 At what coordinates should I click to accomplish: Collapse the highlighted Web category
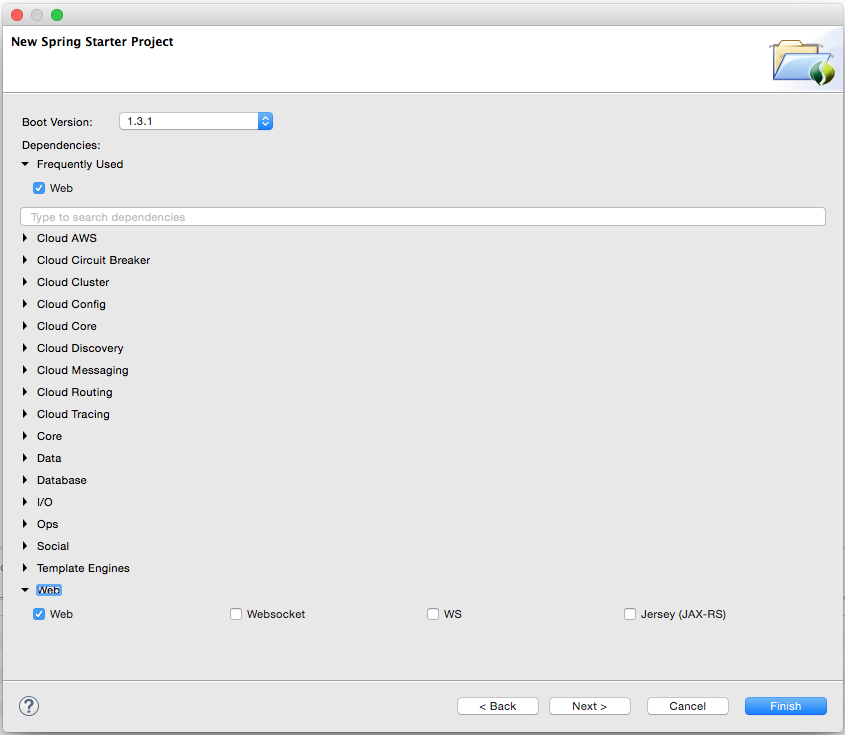(x=25, y=590)
